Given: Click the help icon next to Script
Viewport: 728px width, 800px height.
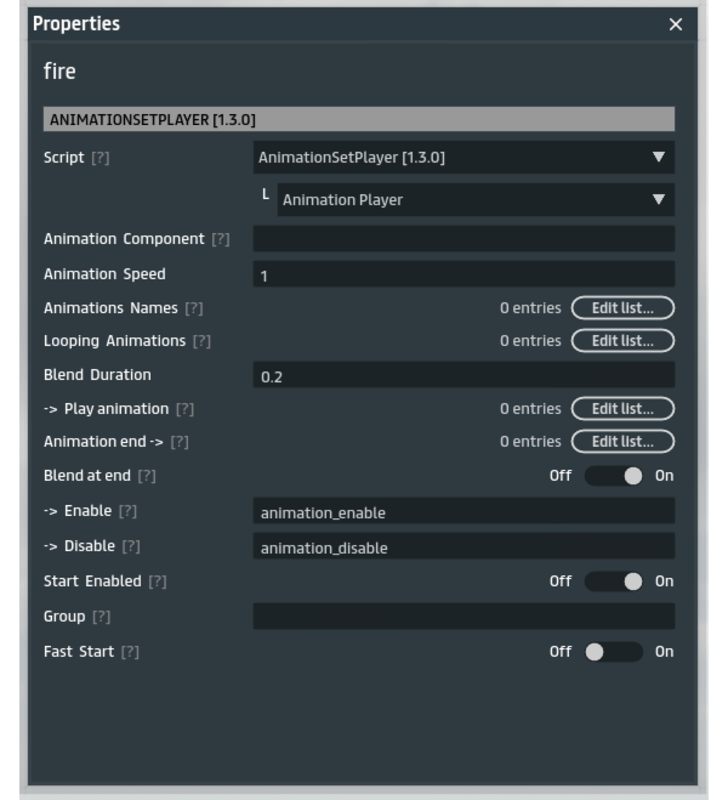Looking at the screenshot, I should [100, 158].
